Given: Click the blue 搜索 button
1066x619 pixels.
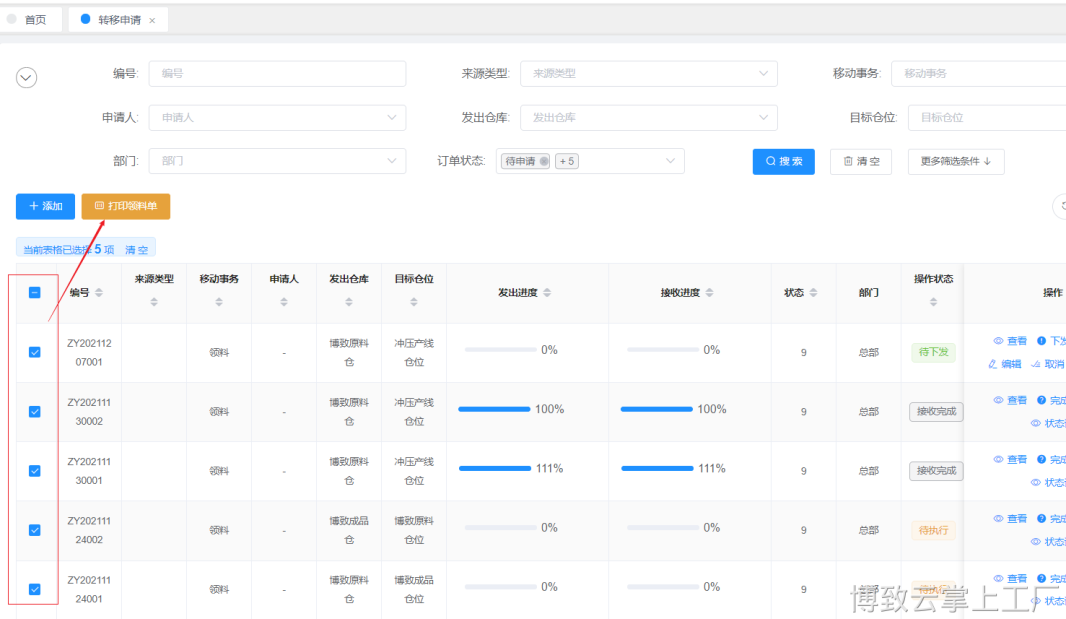Looking at the screenshot, I should [x=783, y=161].
